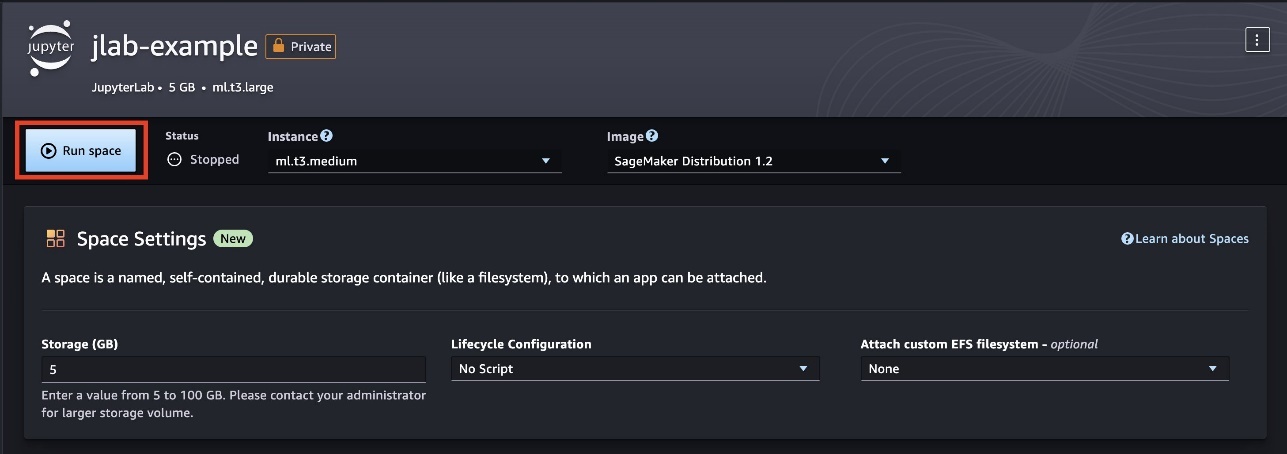Click the Image help question-mark icon
The image size is (1287, 454).
652,136
